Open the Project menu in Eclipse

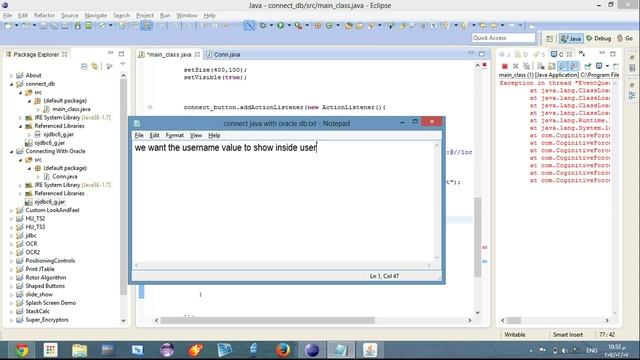(x=145, y=16)
